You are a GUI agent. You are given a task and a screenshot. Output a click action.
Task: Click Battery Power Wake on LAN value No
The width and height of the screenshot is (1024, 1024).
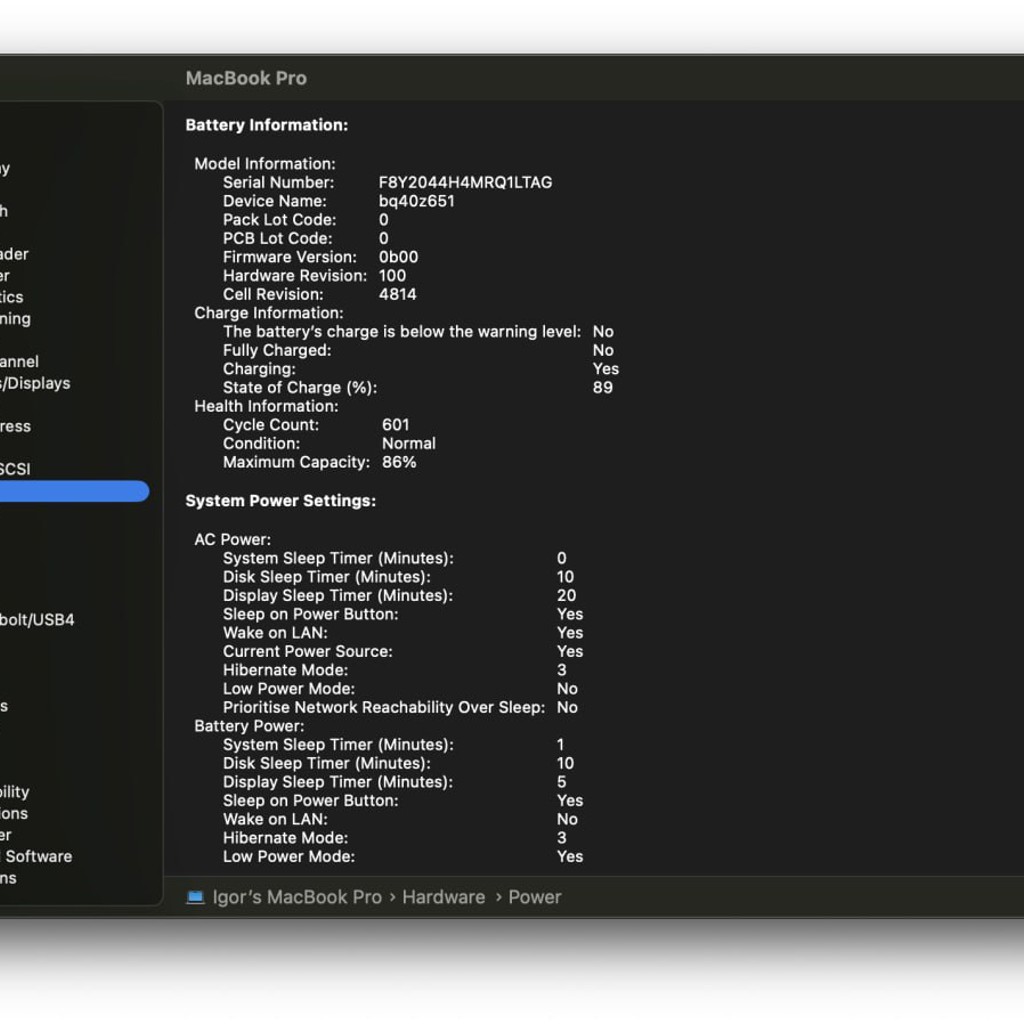pyautogui.click(x=567, y=819)
